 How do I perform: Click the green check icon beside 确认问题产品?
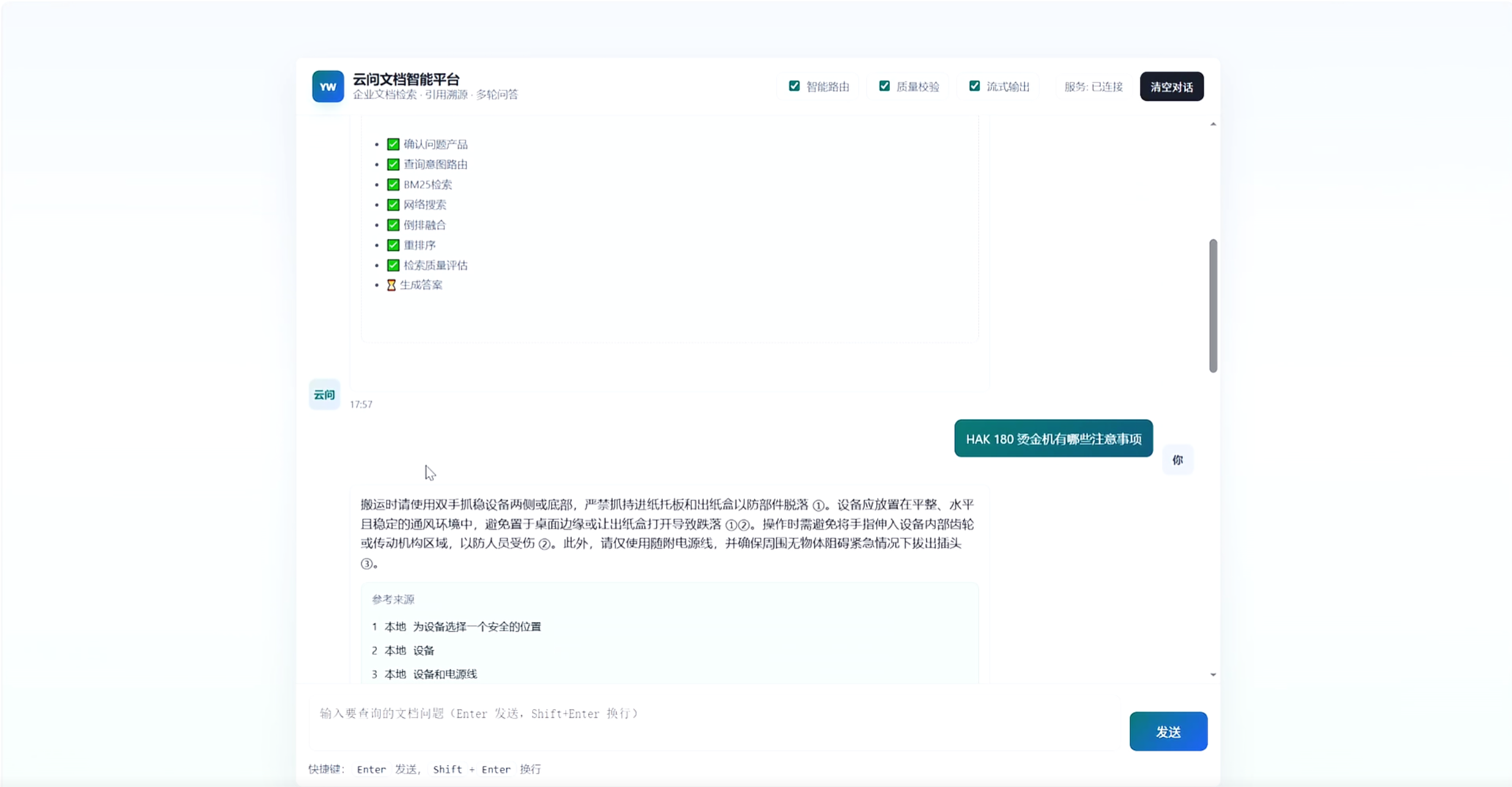pyautogui.click(x=393, y=144)
